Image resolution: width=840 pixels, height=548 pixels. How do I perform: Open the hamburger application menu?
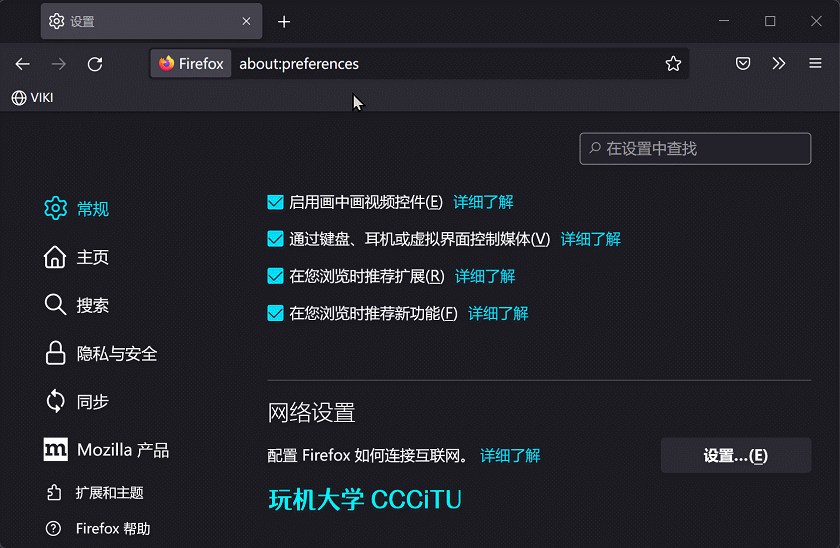[x=815, y=64]
